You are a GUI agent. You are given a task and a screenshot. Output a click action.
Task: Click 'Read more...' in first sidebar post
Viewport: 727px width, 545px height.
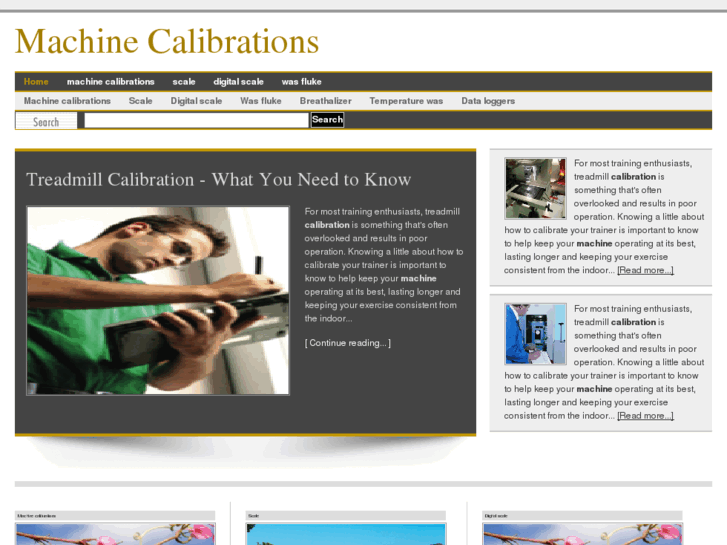[645, 270]
